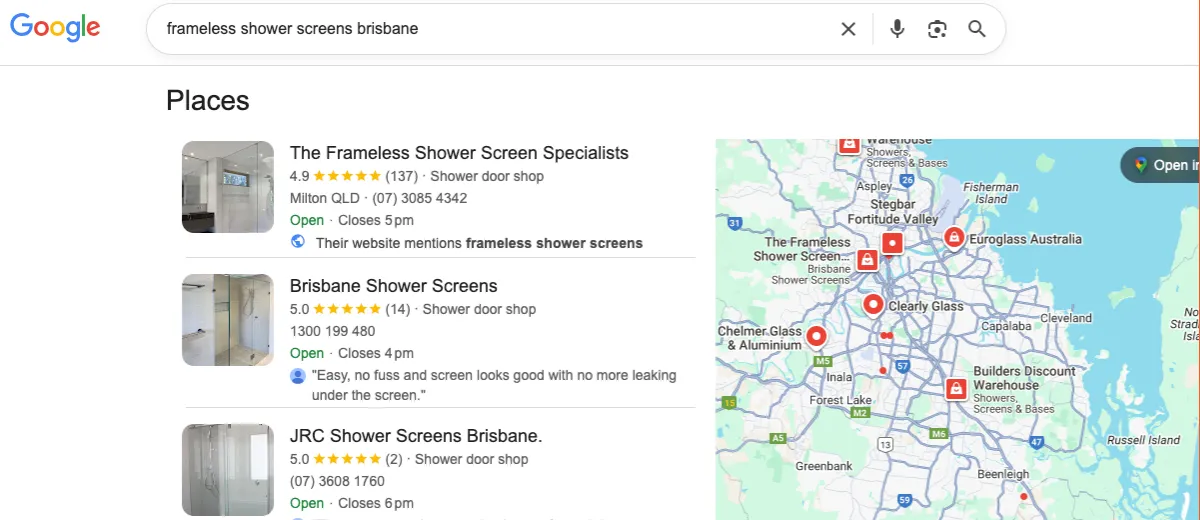Click the Euroglass Australia map pin
This screenshot has width=1200, height=520.
point(955,238)
